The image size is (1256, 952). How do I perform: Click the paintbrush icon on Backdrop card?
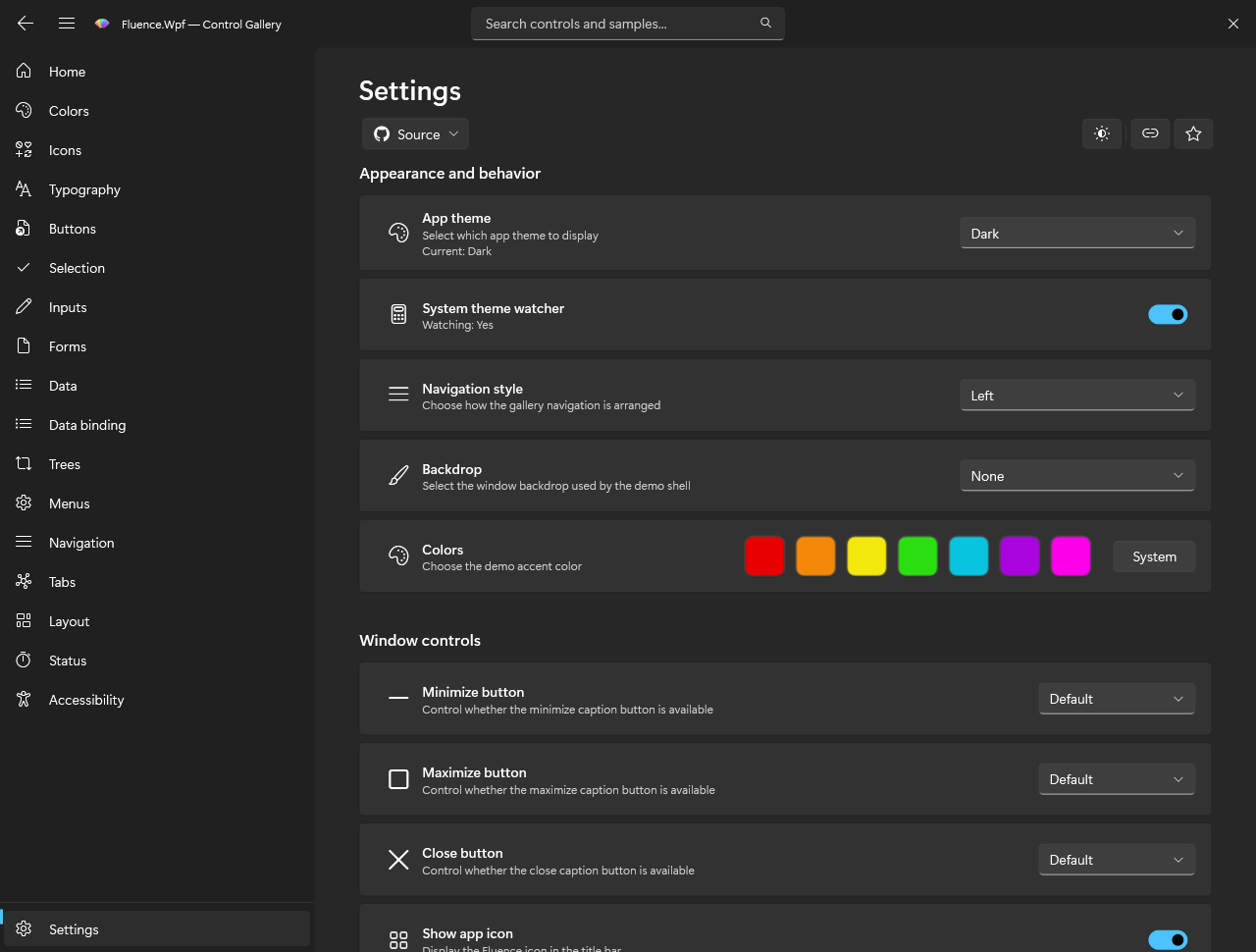click(398, 476)
